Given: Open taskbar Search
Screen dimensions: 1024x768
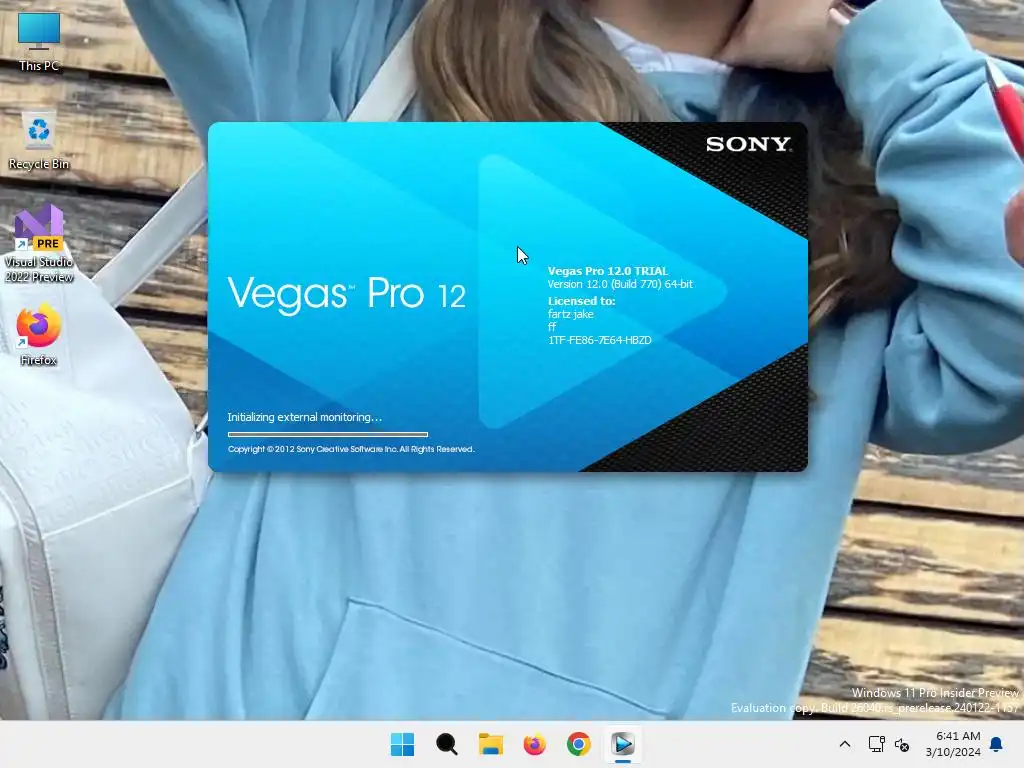Looking at the screenshot, I should point(447,744).
